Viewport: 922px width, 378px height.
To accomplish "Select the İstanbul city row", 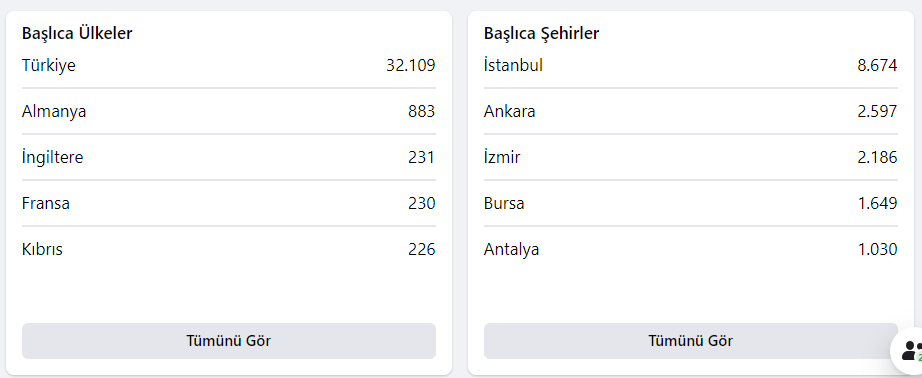I will click(x=691, y=65).
